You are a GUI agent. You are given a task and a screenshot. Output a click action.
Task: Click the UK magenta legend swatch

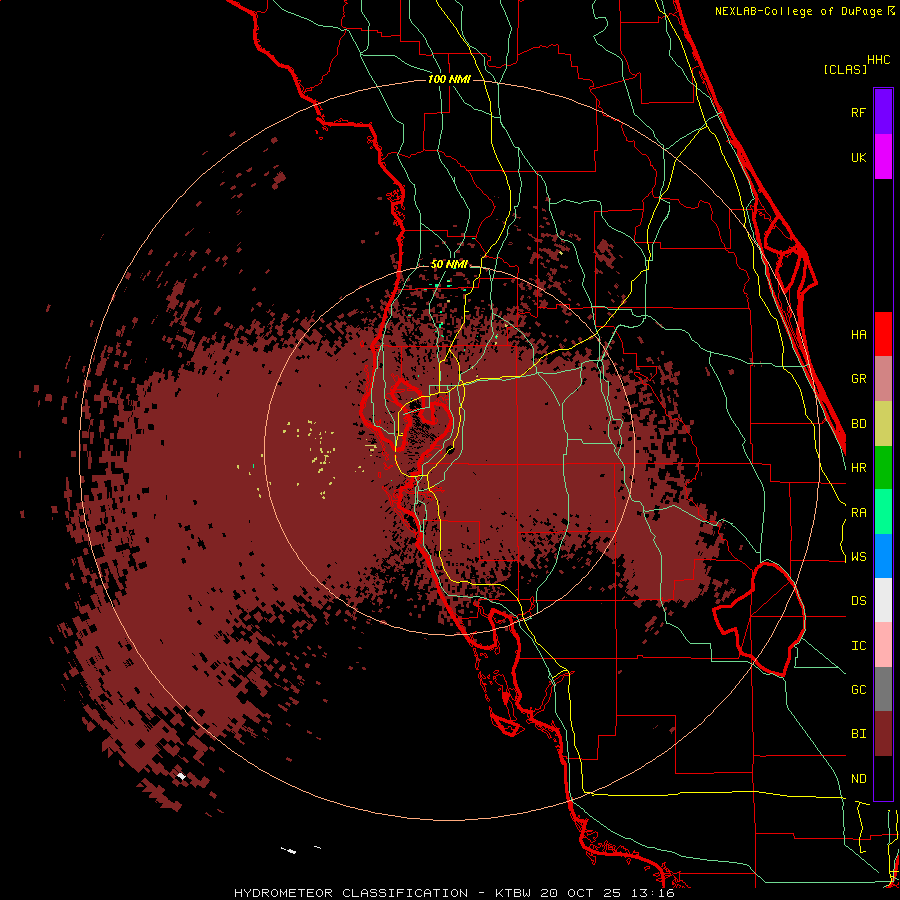click(883, 157)
